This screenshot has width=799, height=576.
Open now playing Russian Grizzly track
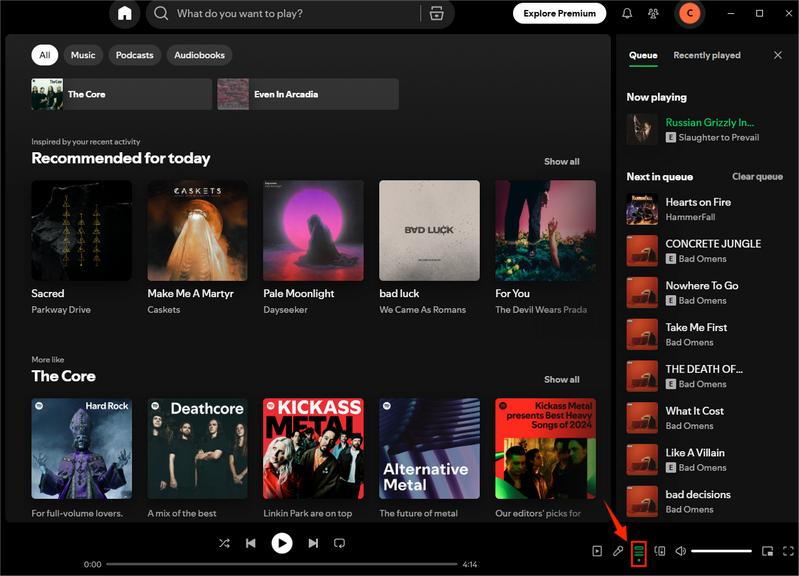point(710,122)
